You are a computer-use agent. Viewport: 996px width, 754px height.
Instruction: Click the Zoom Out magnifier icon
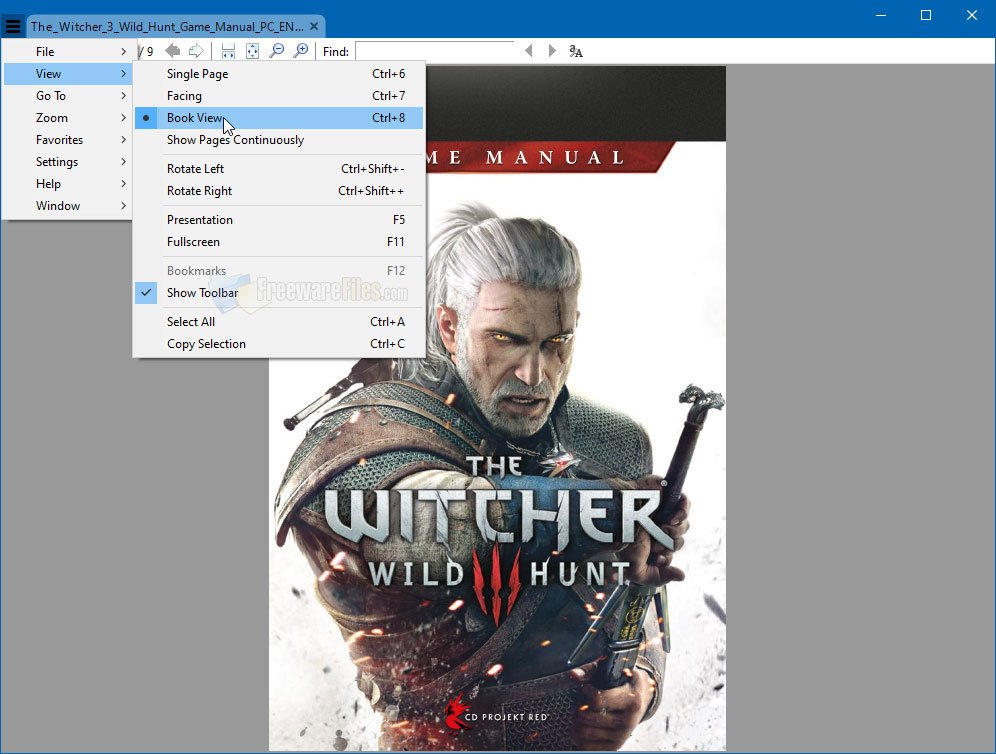[x=277, y=50]
